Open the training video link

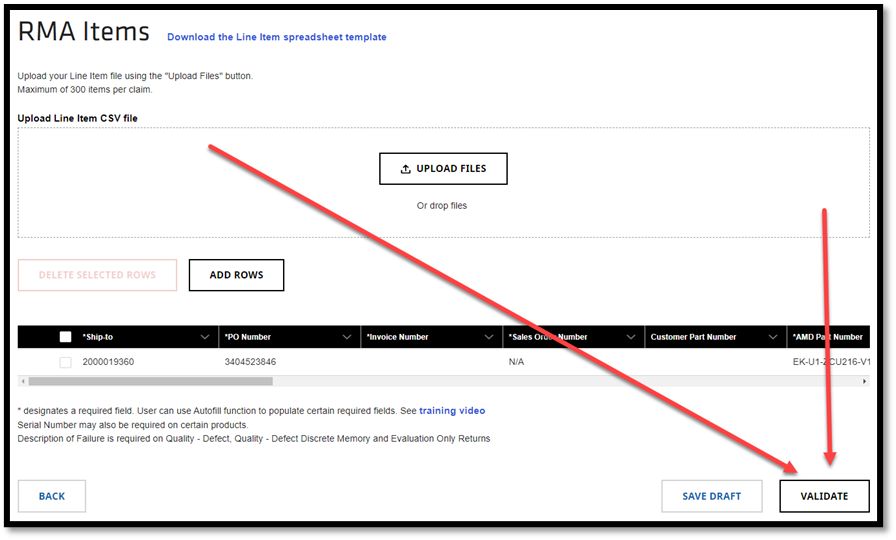(x=452, y=411)
